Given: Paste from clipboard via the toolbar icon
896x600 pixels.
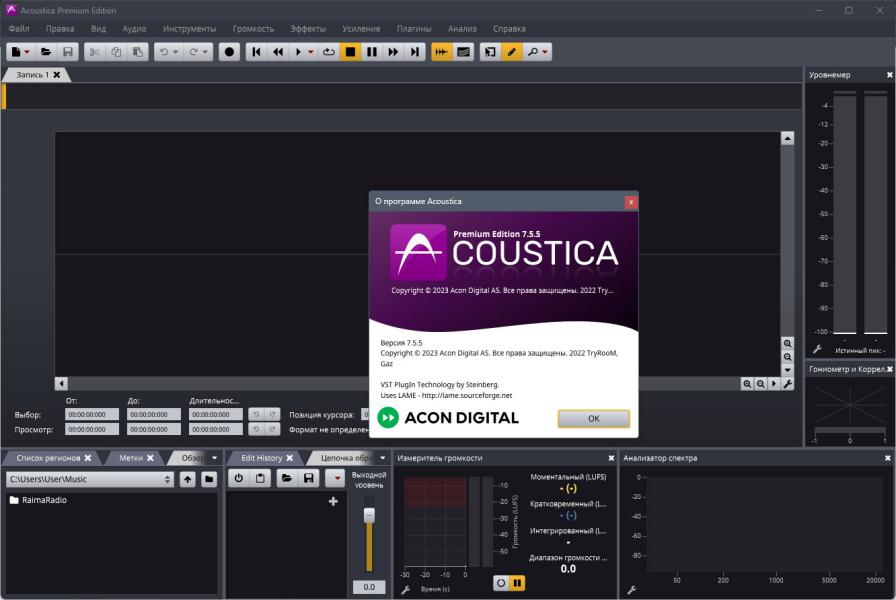Looking at the screenshot, I should (138, 52).
